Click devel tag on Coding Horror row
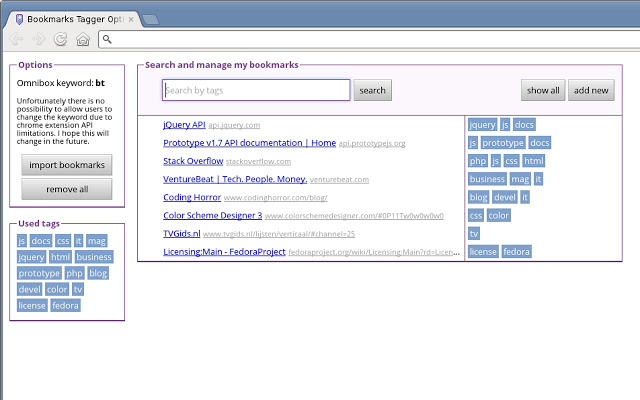 (x=504, y=197)
